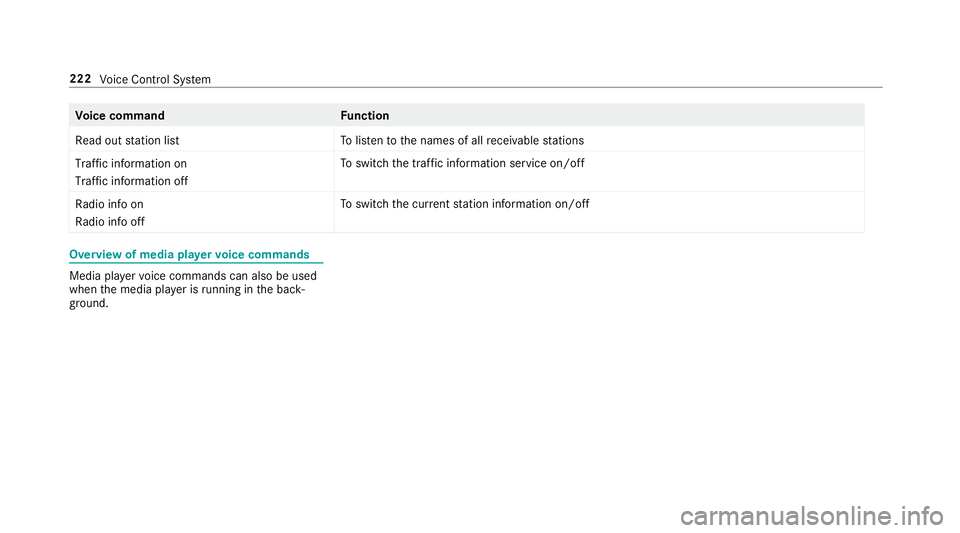Click the teal underline below section heading
The height and width of the screenshot is (533, 960).
pos(196,263)
